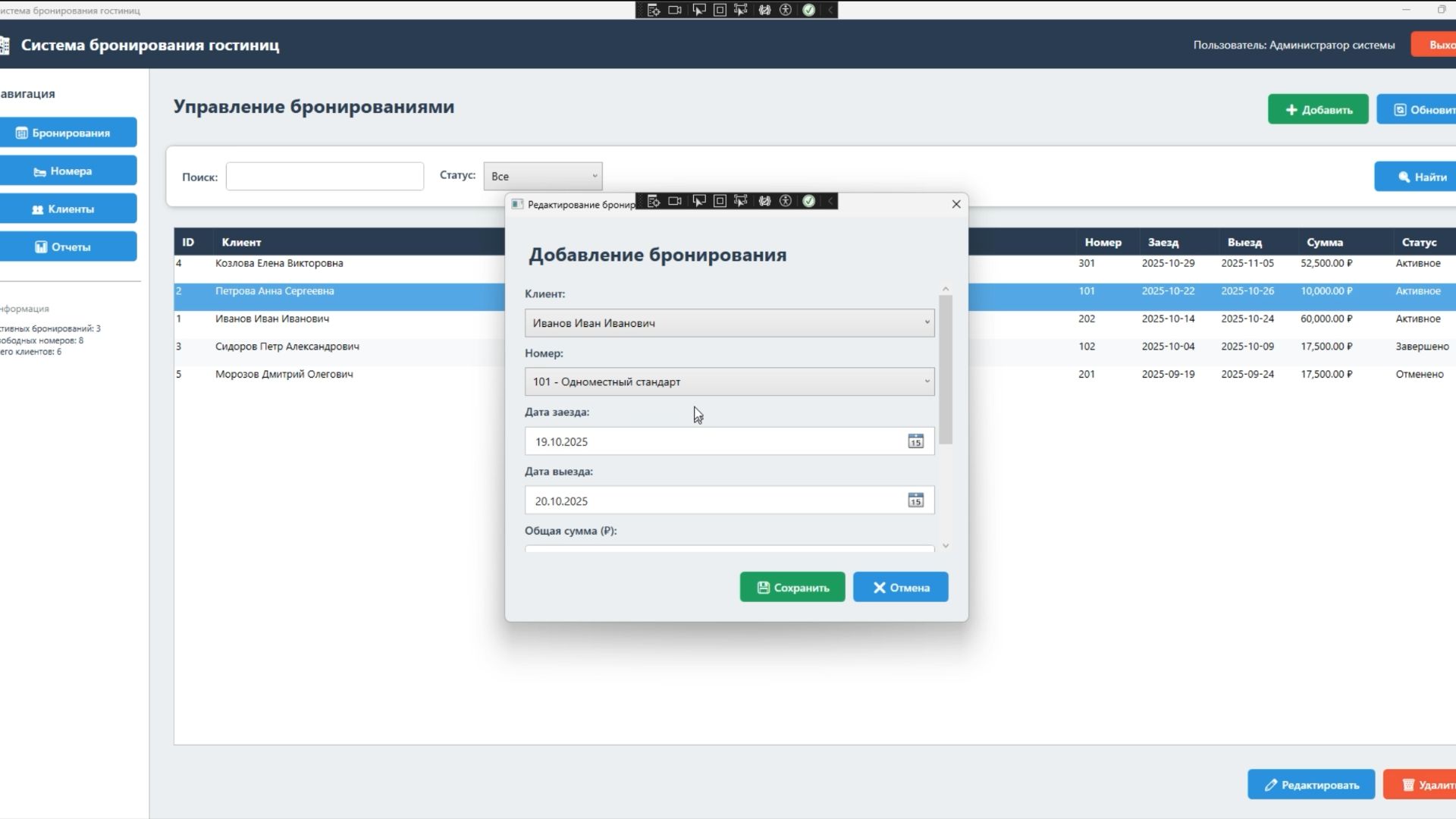Click into the Поиск search field
Screen dimensions: 1456x819
click(325, 177)
